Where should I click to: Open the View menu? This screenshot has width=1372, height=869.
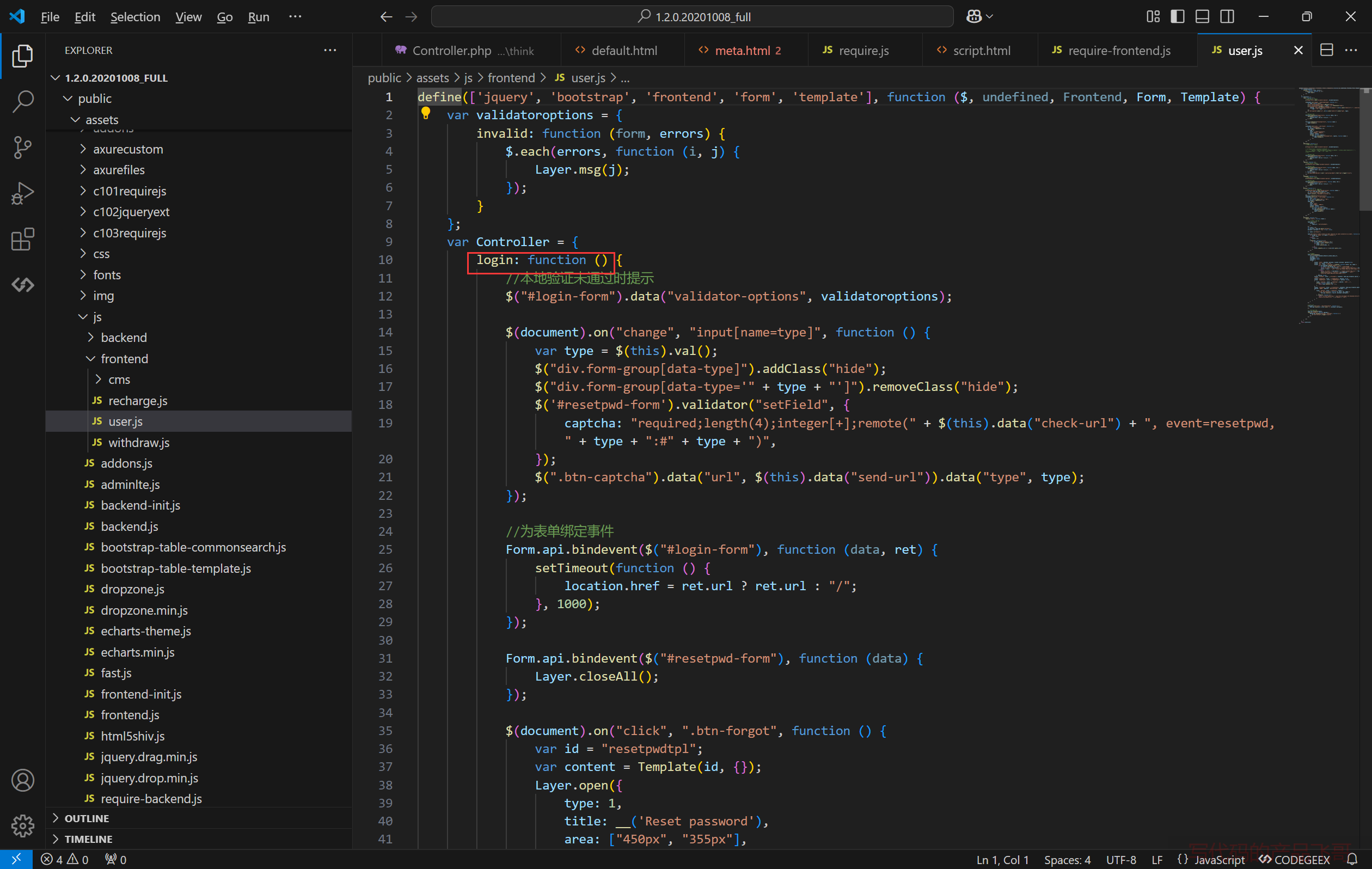click(188, 16)
